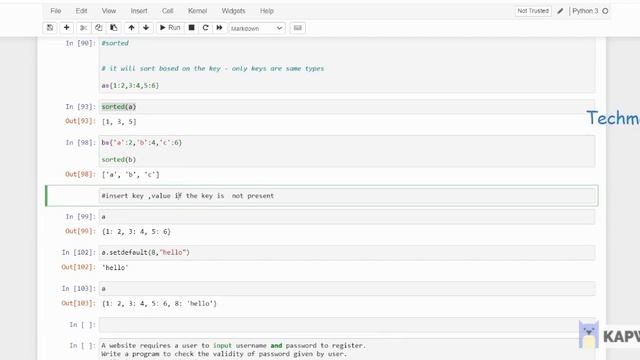Open the Widgets menu
The height and width of the screenshot is (360, 640).
[233, 11]
